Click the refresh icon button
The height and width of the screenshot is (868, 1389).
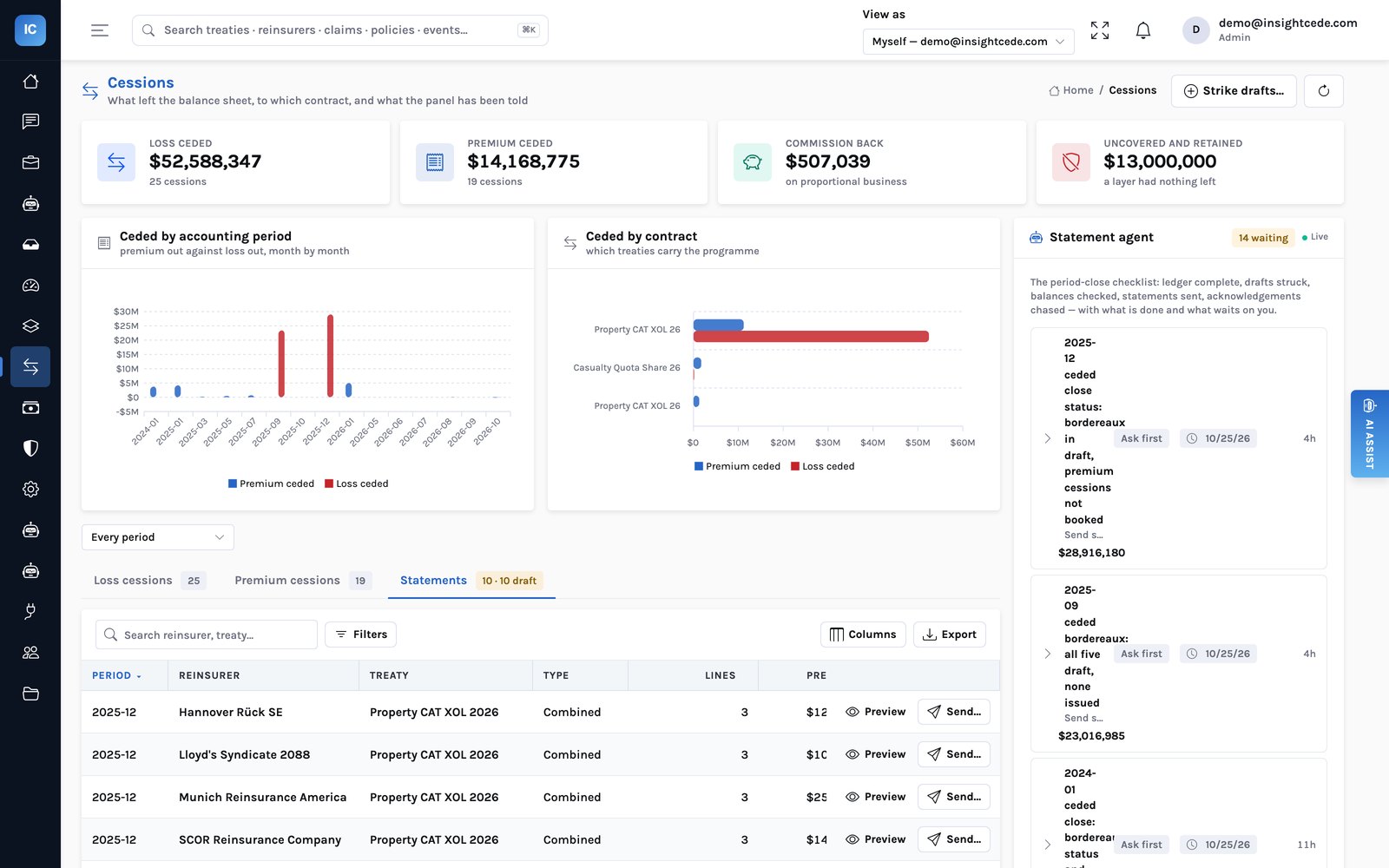[x=1323, y=90]
